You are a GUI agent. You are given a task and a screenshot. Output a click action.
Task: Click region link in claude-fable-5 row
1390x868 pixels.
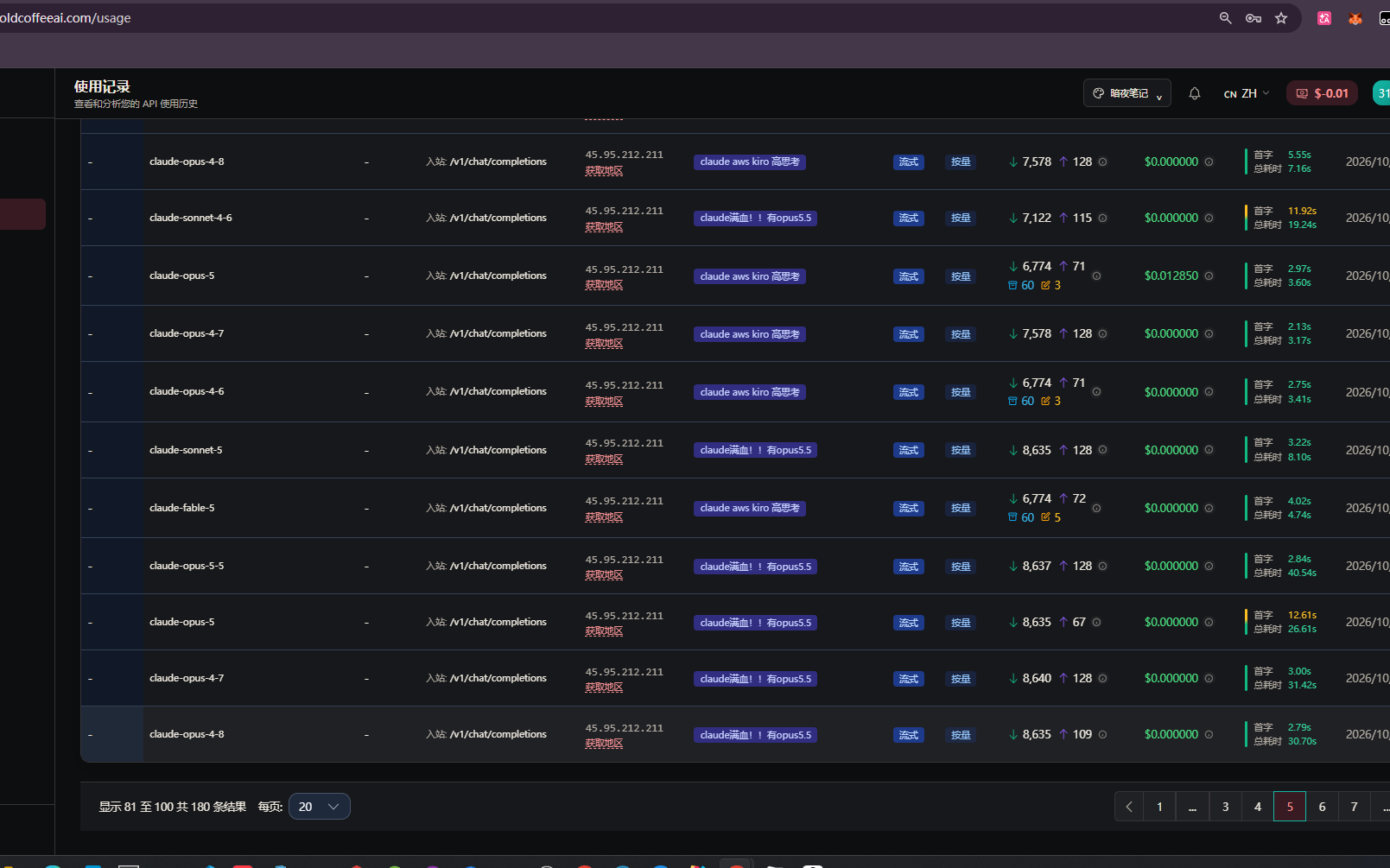pos(604,517)
